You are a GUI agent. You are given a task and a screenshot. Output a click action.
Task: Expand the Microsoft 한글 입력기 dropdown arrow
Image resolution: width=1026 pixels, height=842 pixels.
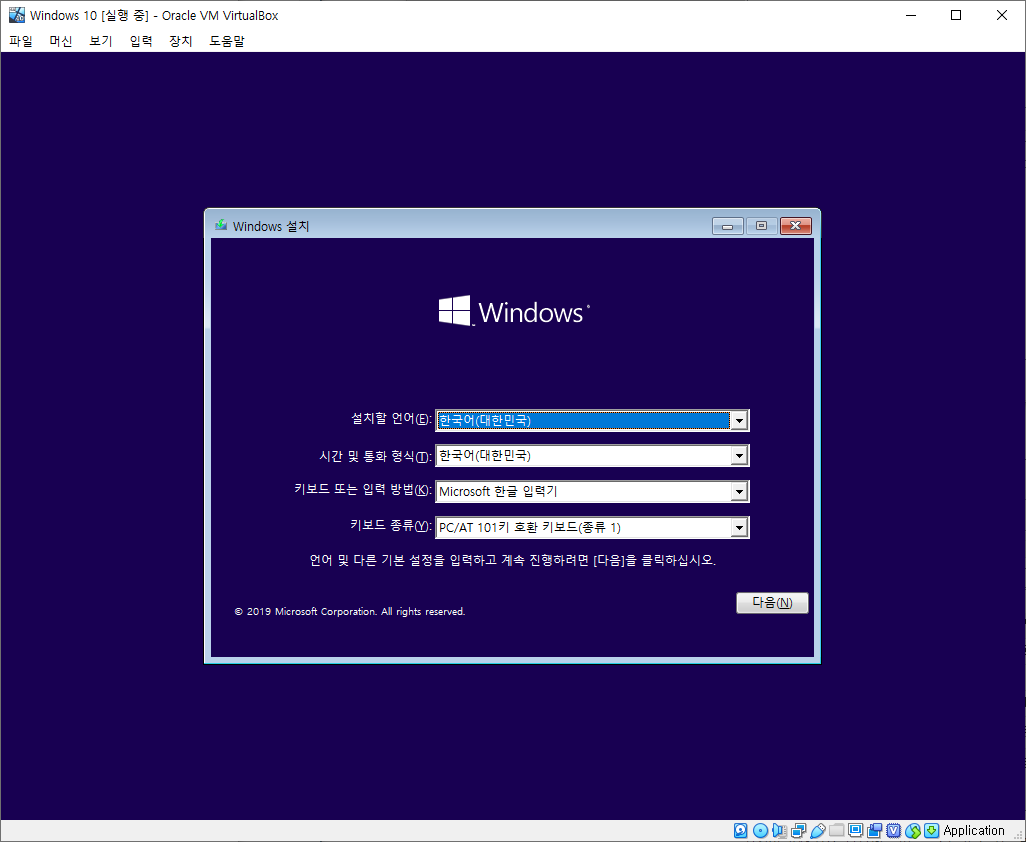tap(739, 491)
